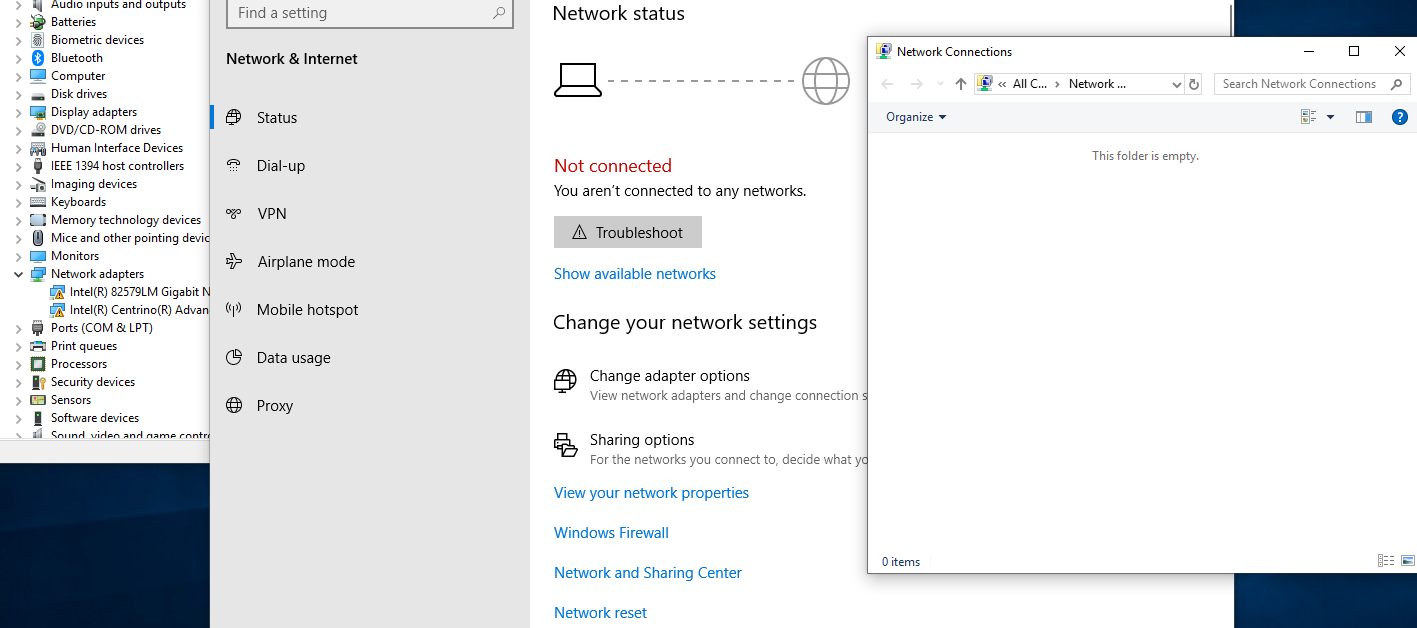The image size is (1417, 628).
Task: Open the Airplane mode settings page
Action: tap(370, 261)
